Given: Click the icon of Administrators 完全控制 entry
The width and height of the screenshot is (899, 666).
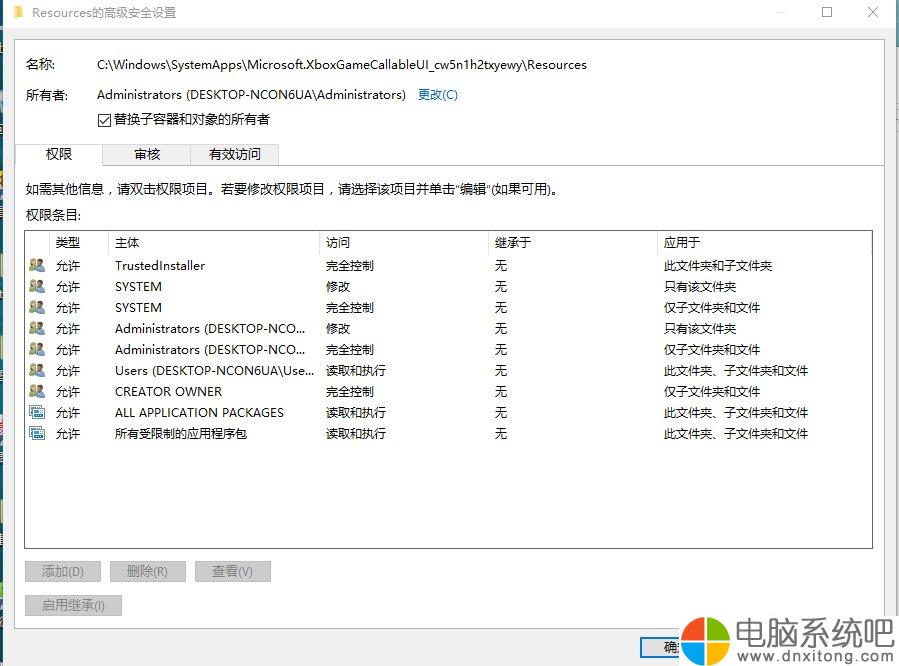Looking at the screenshot, I should [x=37, y=349].
